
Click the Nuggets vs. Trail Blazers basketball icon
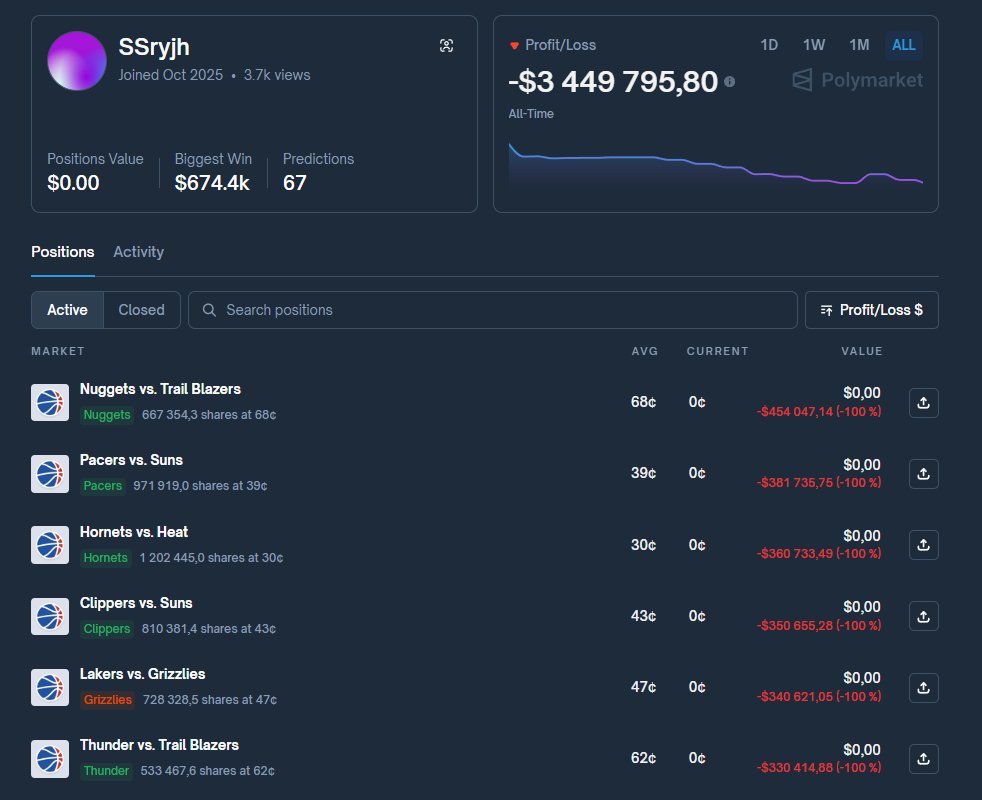(x=50, y=402)
